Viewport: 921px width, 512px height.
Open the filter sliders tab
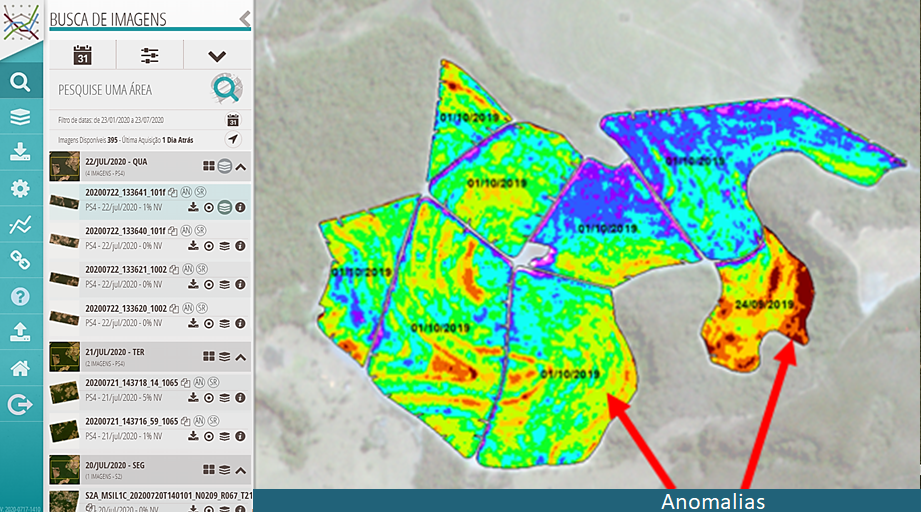coord(150,56)
